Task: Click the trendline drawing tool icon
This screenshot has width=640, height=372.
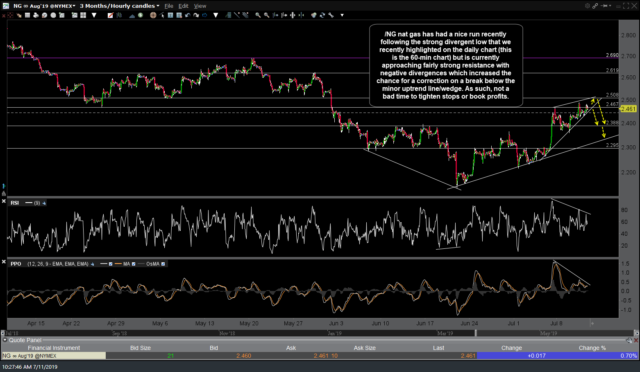Action: (x=237, y=15)
